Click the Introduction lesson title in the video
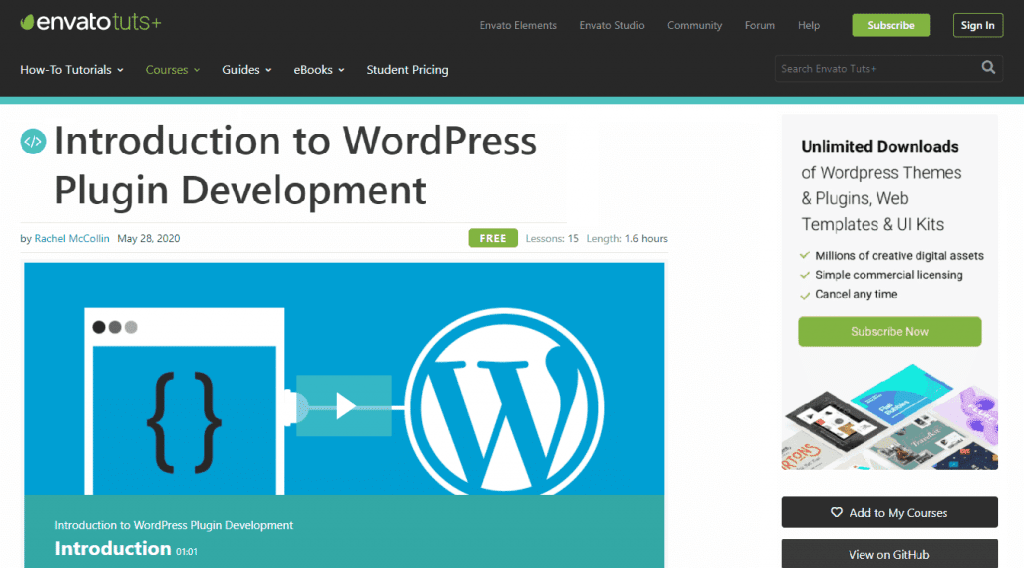The image size is (1024, 568). click(x=113, y=548)
